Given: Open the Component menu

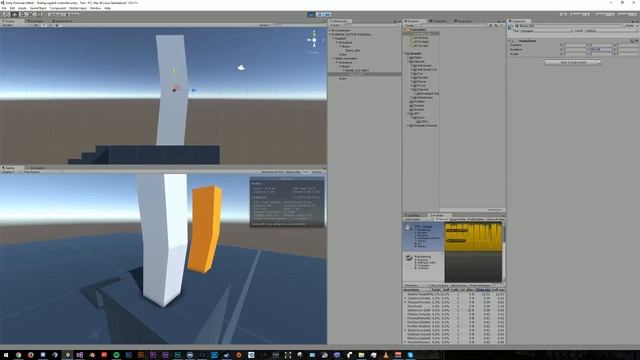Looking at the screenshot, I should tap(58, 8).
